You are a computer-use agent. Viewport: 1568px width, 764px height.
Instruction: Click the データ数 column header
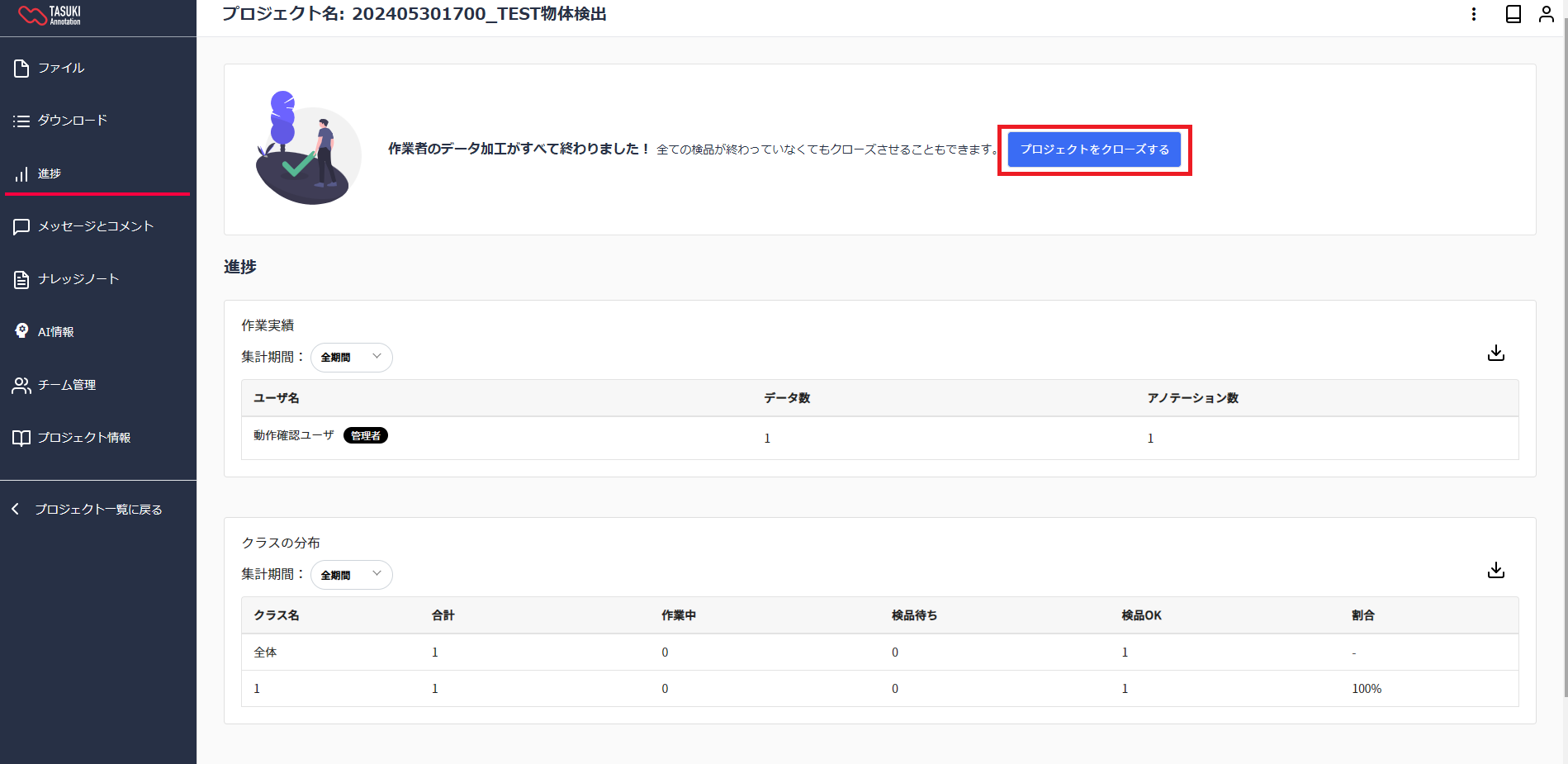787,398
